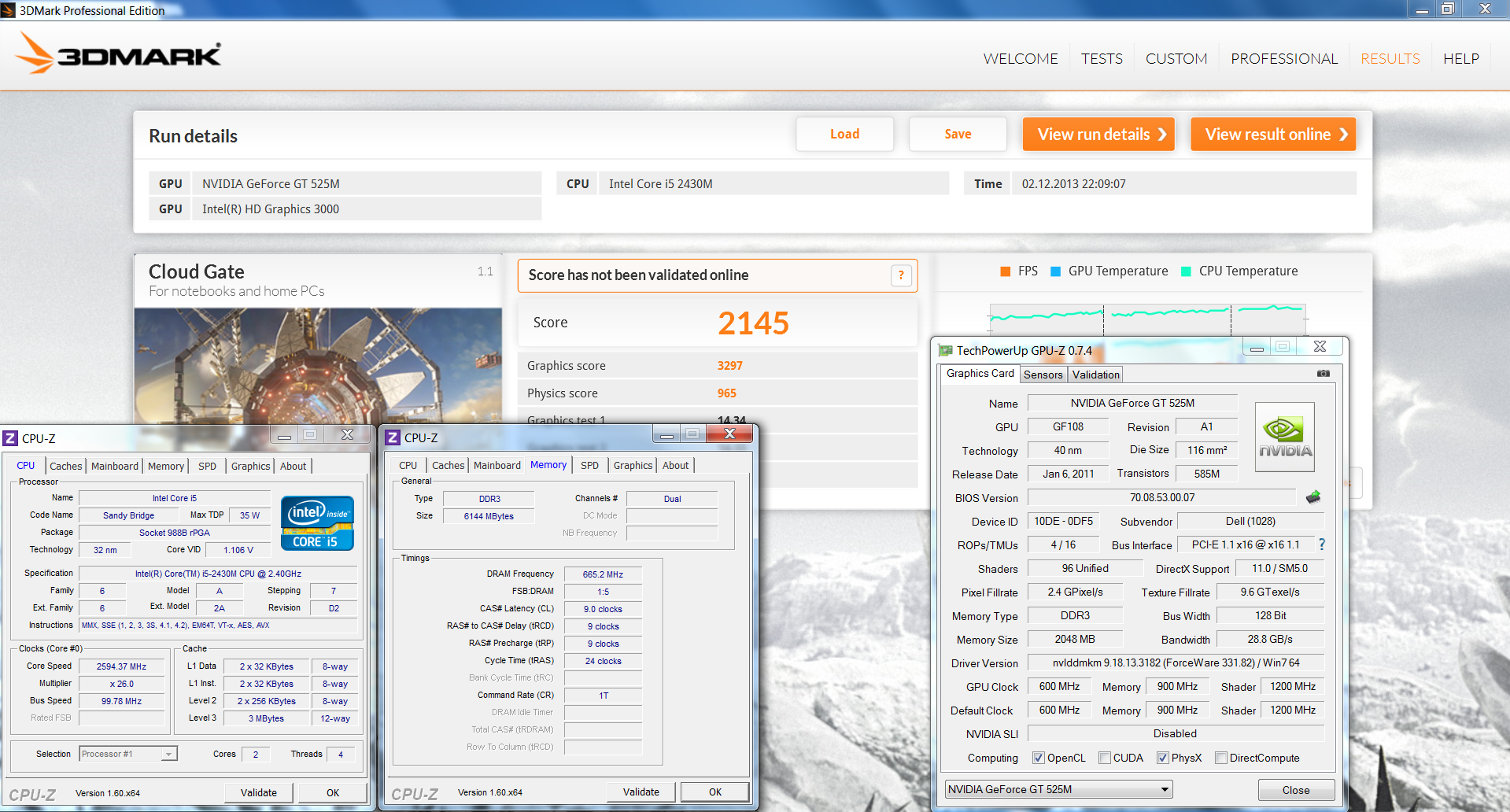Toggle the CUDA checkbox in GPU-Z
This screenshot has height=812, width=1510.
pyautogui.click(x=1105, y=758)
